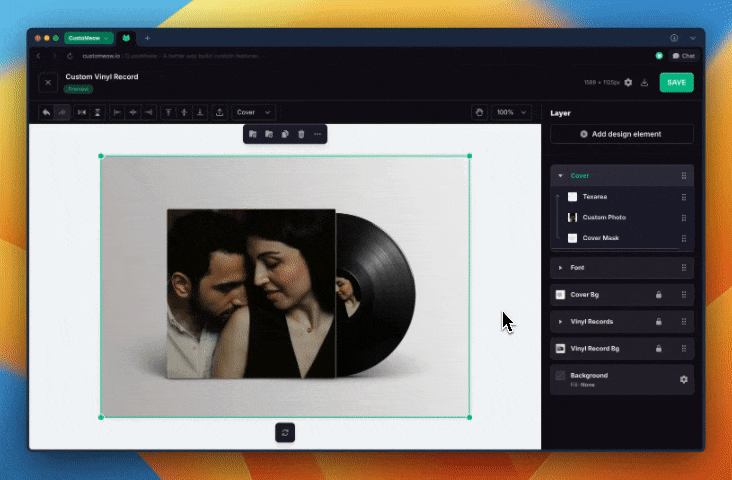Click the drag handle on the Texarea layer
The width and height of the screenshot is (732, 480).
click(684, 197)
